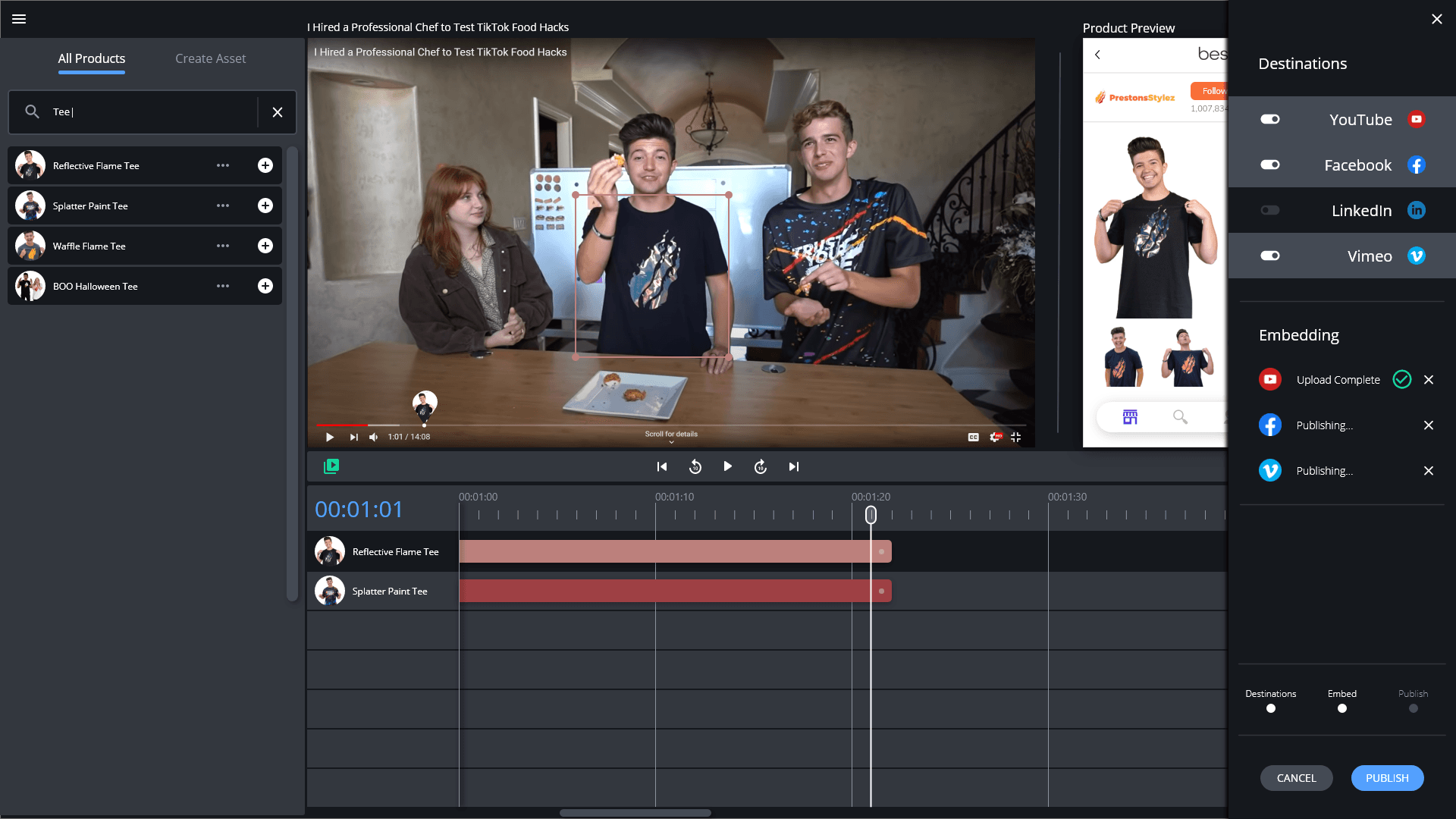Disable the Vimeo destination toggle
Image resolution: width=1456 pixels, height=819 pixels.
[1270, 256]
